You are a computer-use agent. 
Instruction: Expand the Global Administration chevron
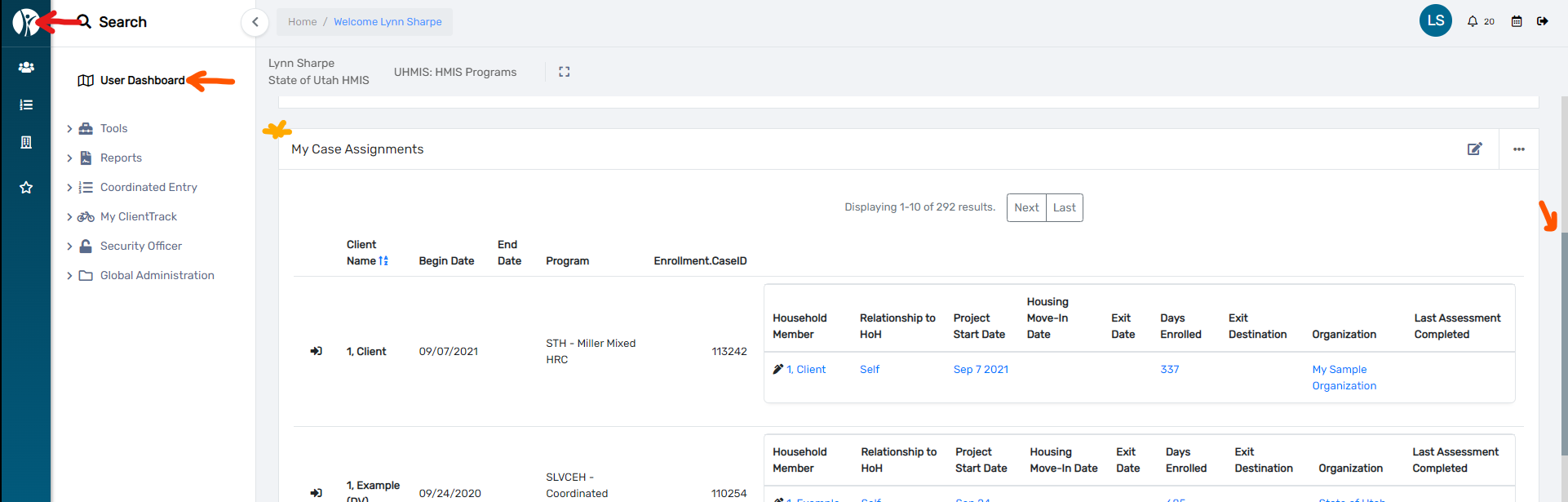click(69, 276)
